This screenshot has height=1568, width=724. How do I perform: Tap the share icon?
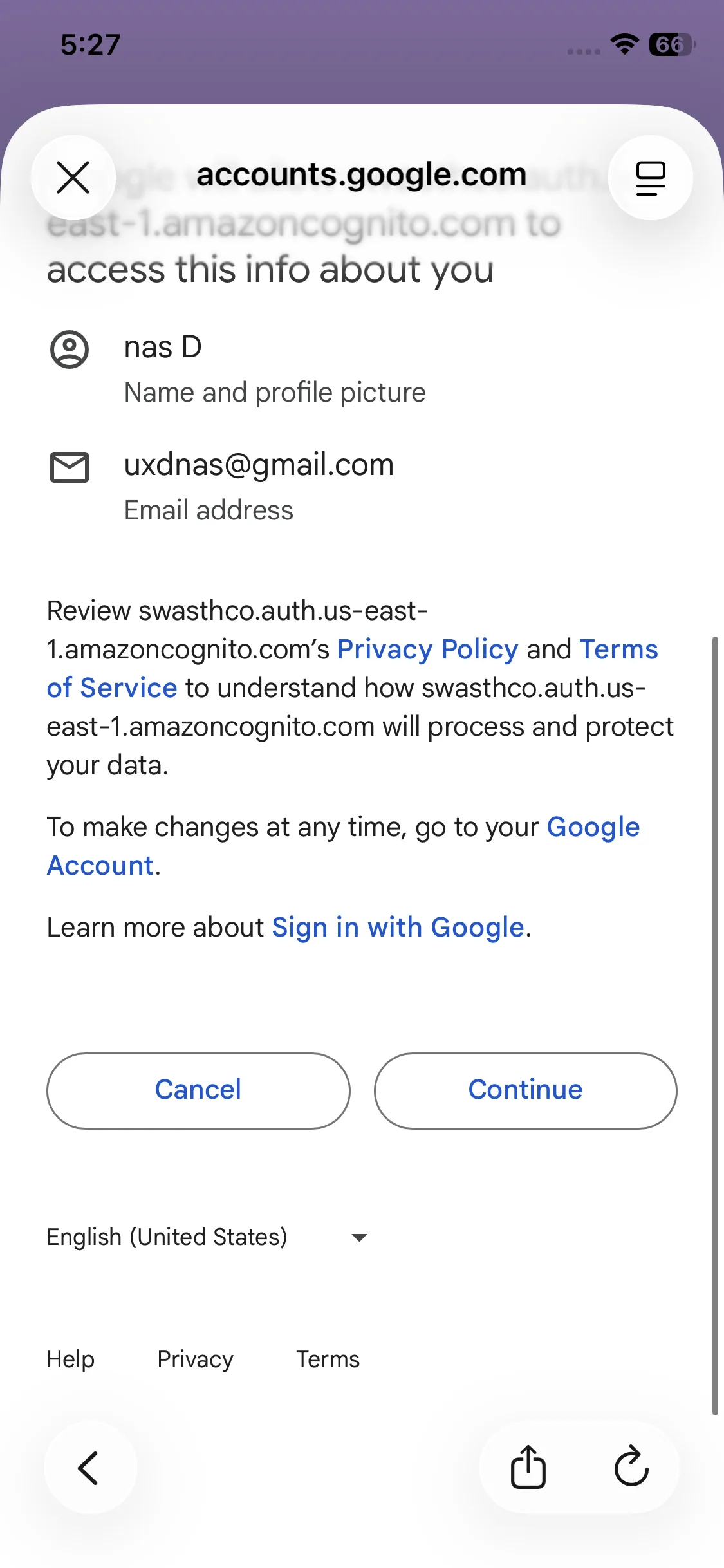coord(528,1468)
